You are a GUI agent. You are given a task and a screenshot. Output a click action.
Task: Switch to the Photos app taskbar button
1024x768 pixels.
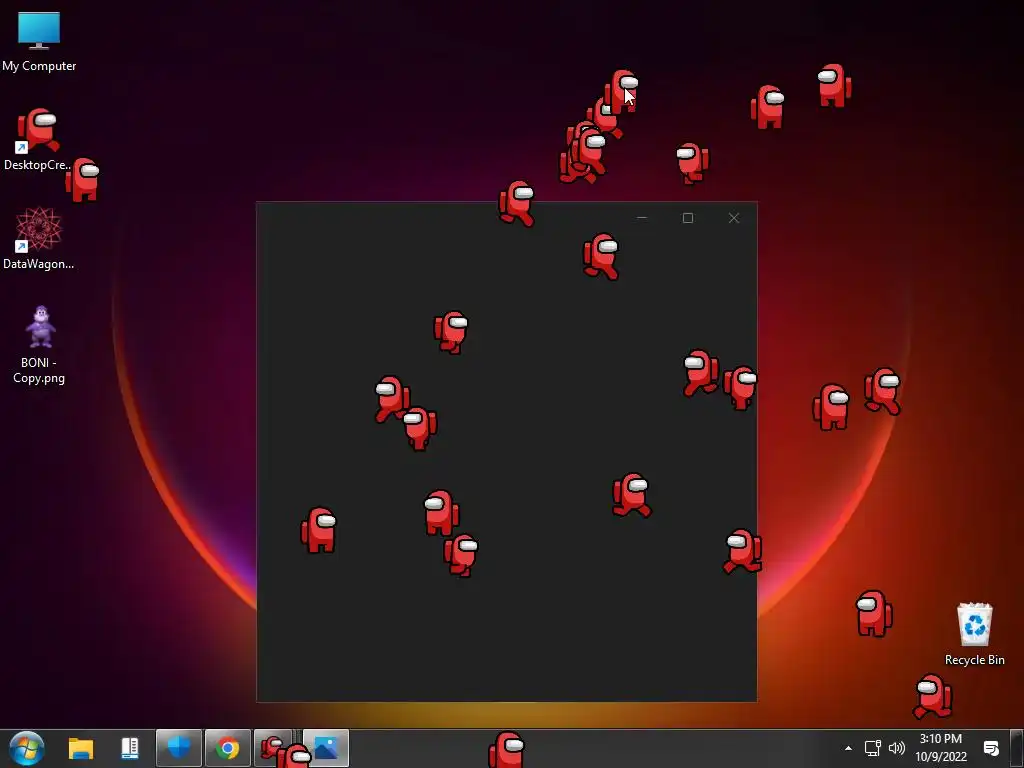(x=326, y=748)
